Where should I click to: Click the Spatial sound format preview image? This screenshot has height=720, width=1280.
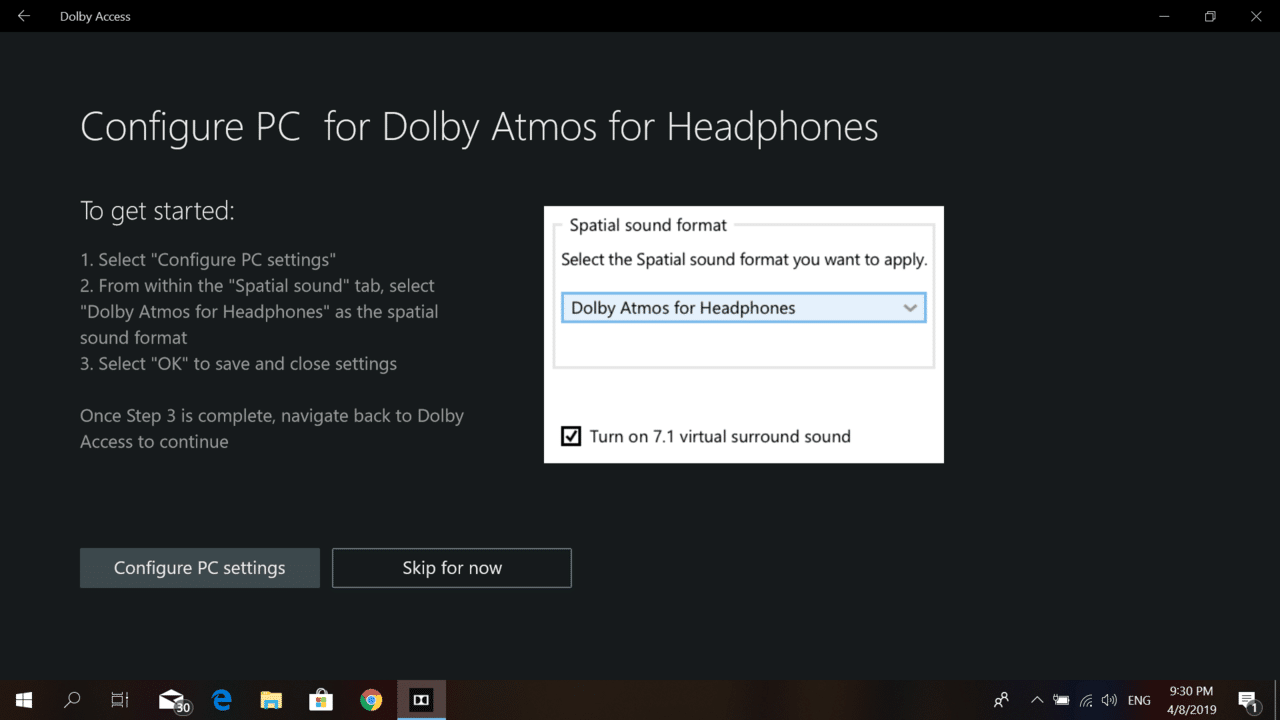[744, 334]
